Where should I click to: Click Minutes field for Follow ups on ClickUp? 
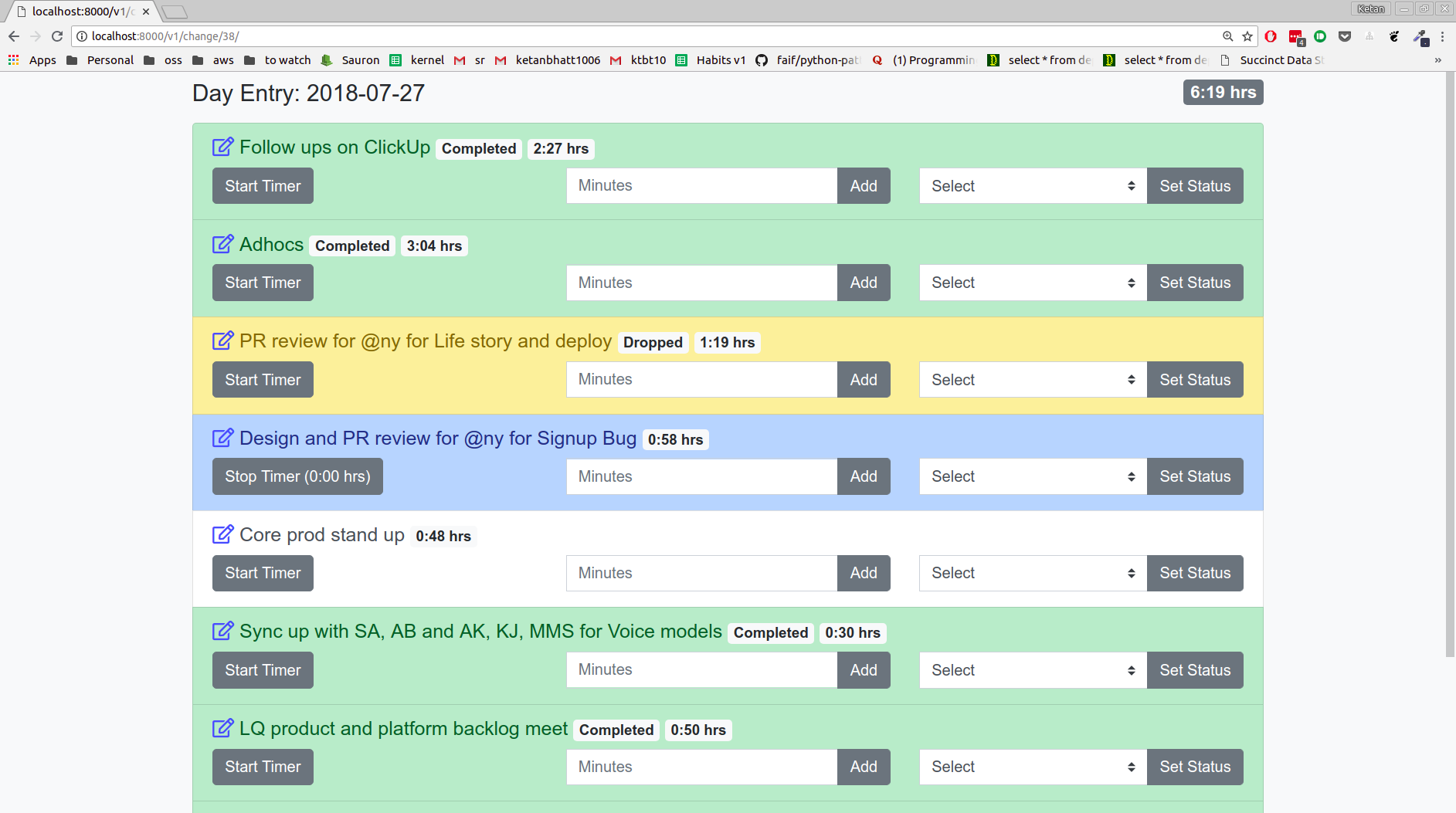(x=701, y=186)
